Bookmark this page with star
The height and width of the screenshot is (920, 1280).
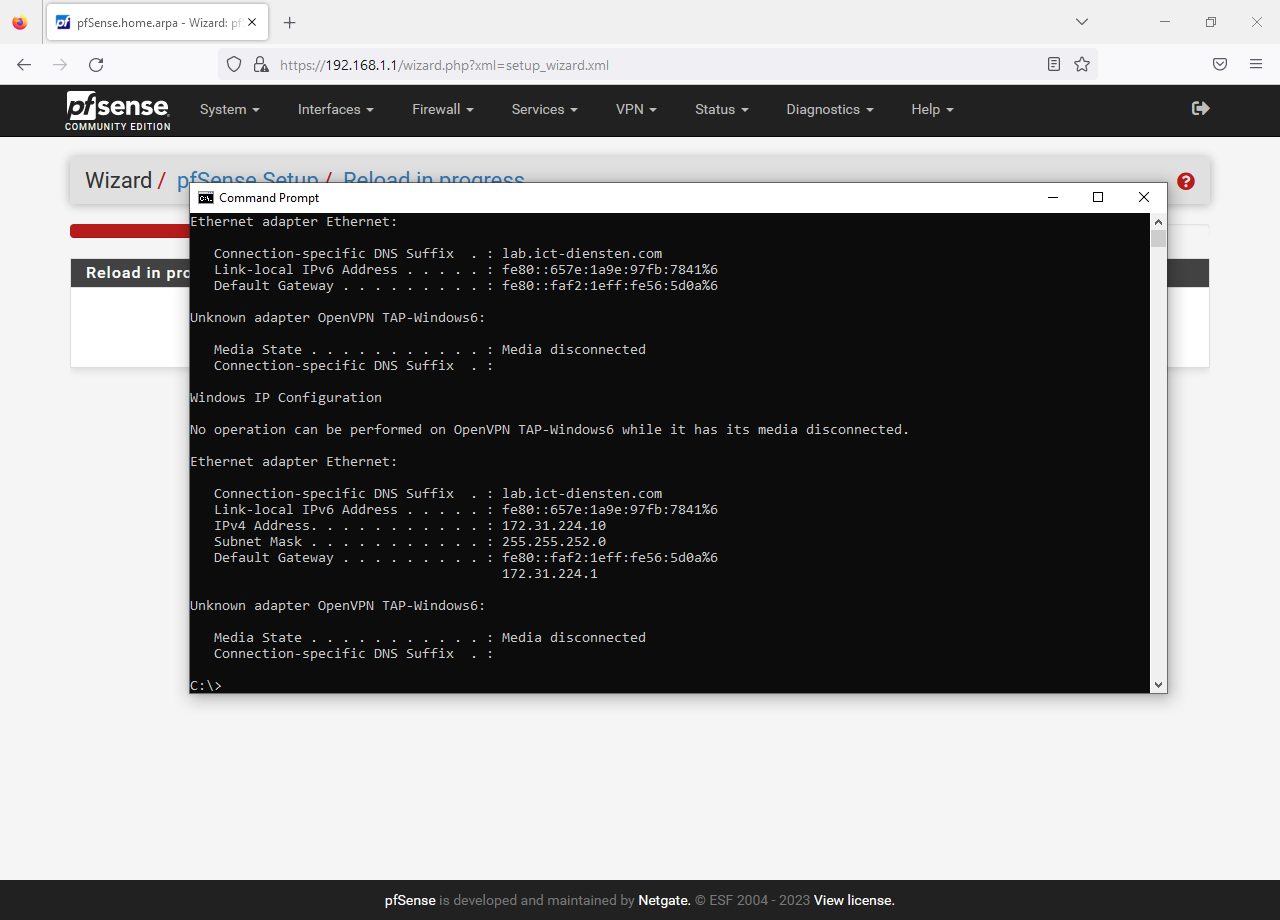[x=1082, y=64]
